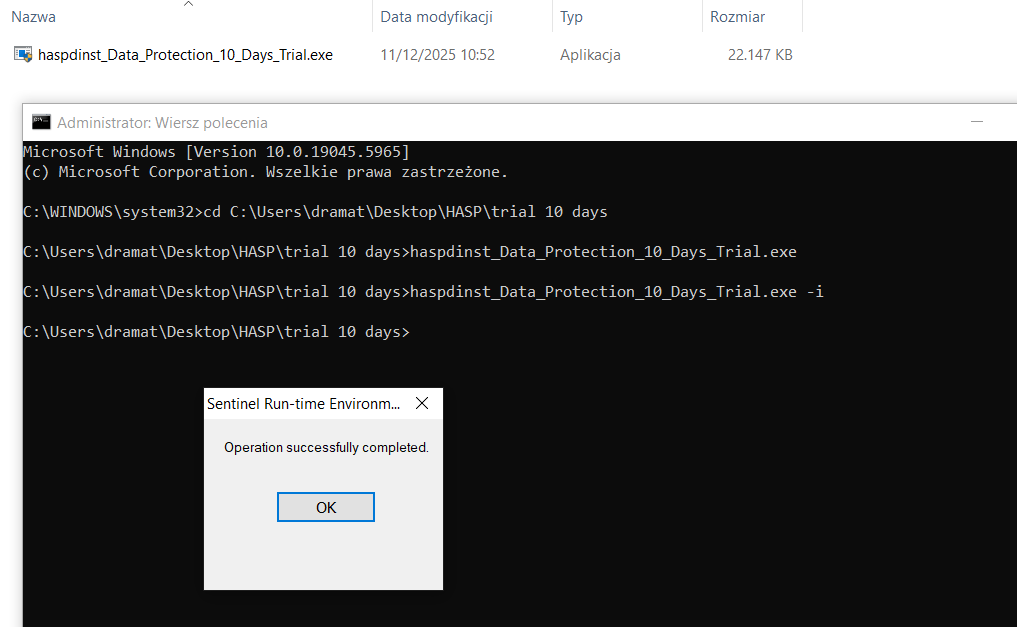Click the console line ending with -i
1017x627 pixels.
[423, 292]
